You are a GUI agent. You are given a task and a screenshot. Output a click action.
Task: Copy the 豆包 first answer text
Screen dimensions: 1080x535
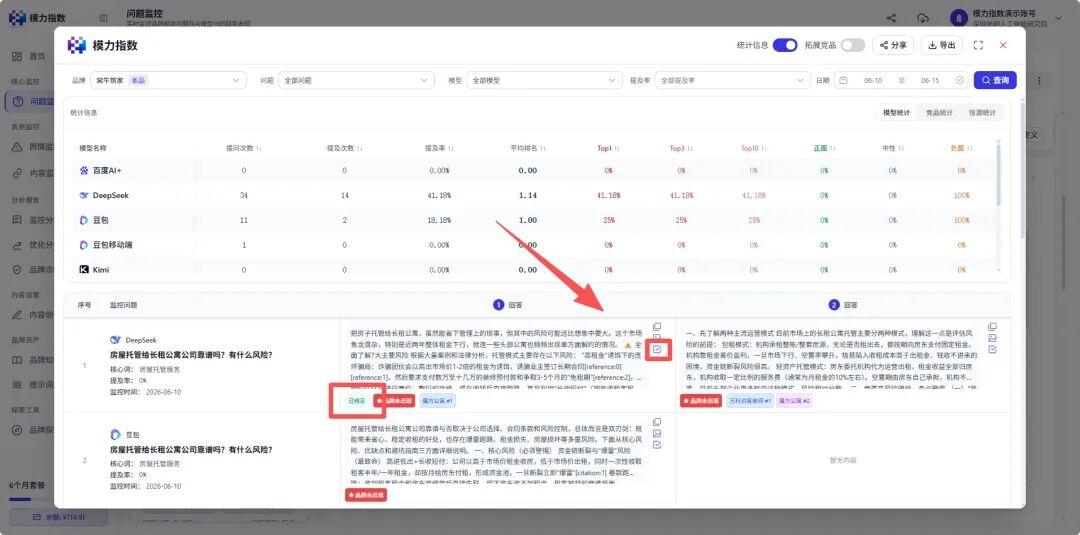pos(656,422)
